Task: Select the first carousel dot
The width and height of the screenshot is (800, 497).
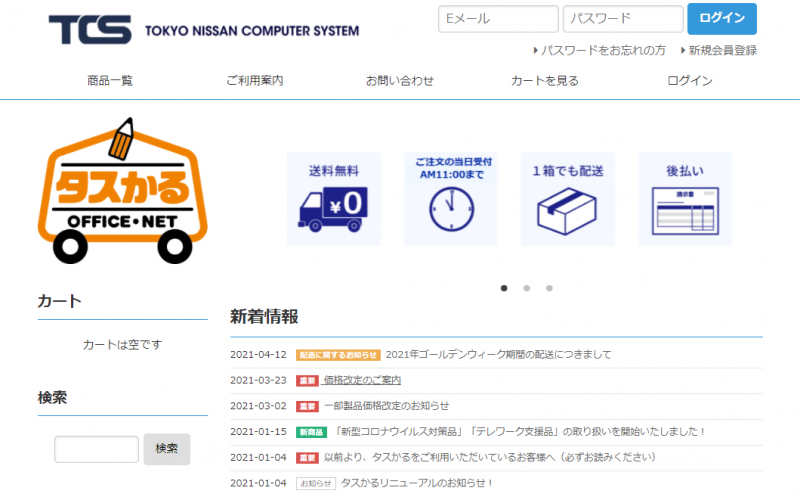Action: point(504,288)
